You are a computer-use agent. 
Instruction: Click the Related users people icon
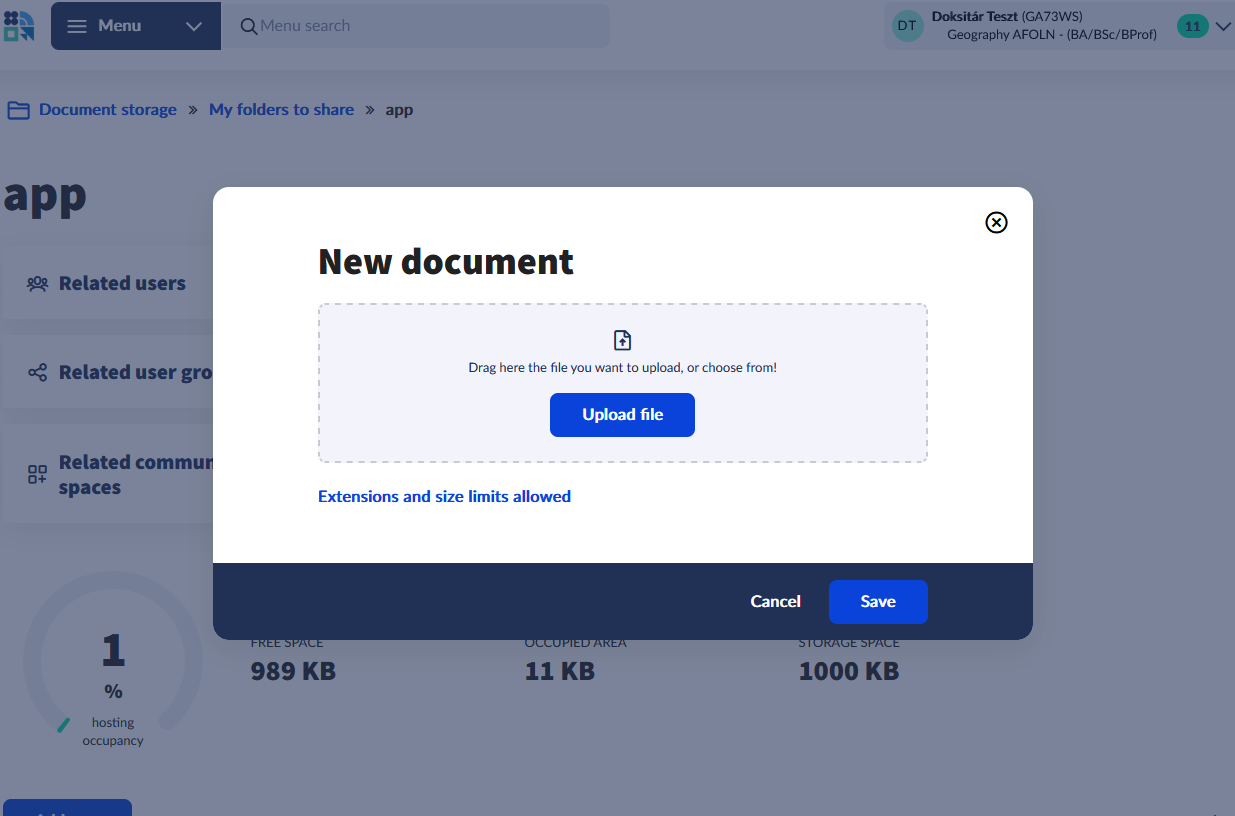[x=37, y=284]
